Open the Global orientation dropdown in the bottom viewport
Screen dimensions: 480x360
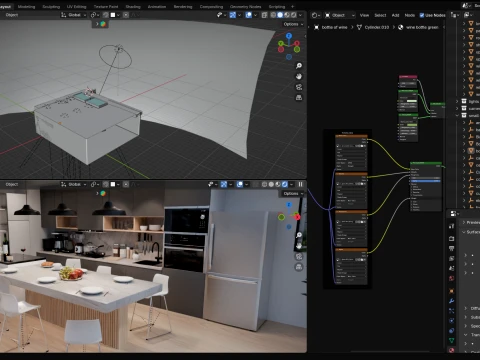coord(74,184)
